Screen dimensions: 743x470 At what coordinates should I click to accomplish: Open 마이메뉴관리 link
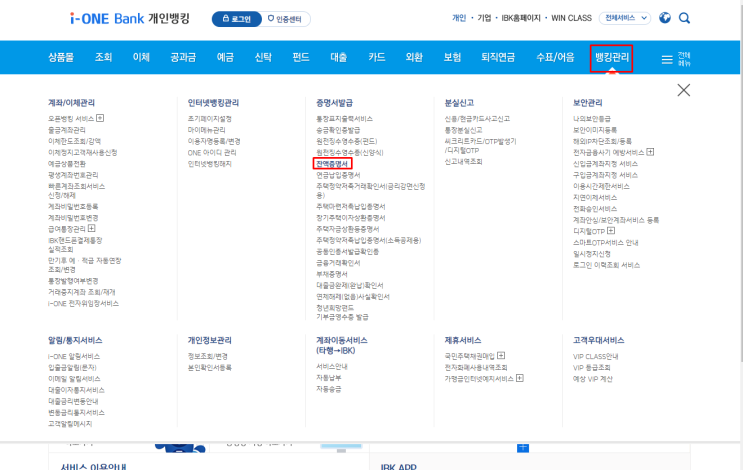point(207,130)
